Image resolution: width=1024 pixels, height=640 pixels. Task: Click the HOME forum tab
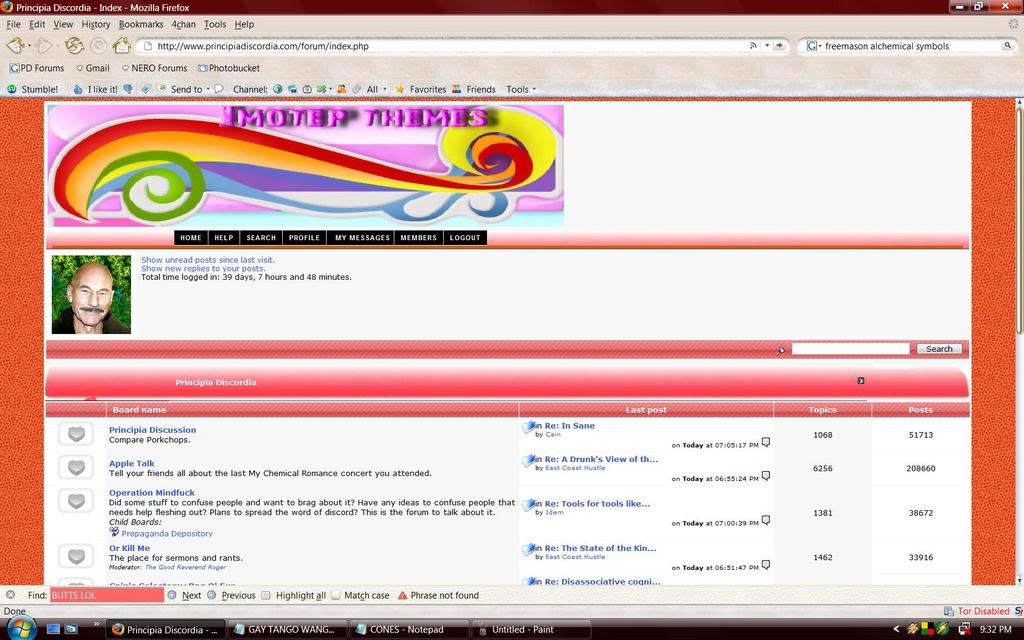click(191, 238)
